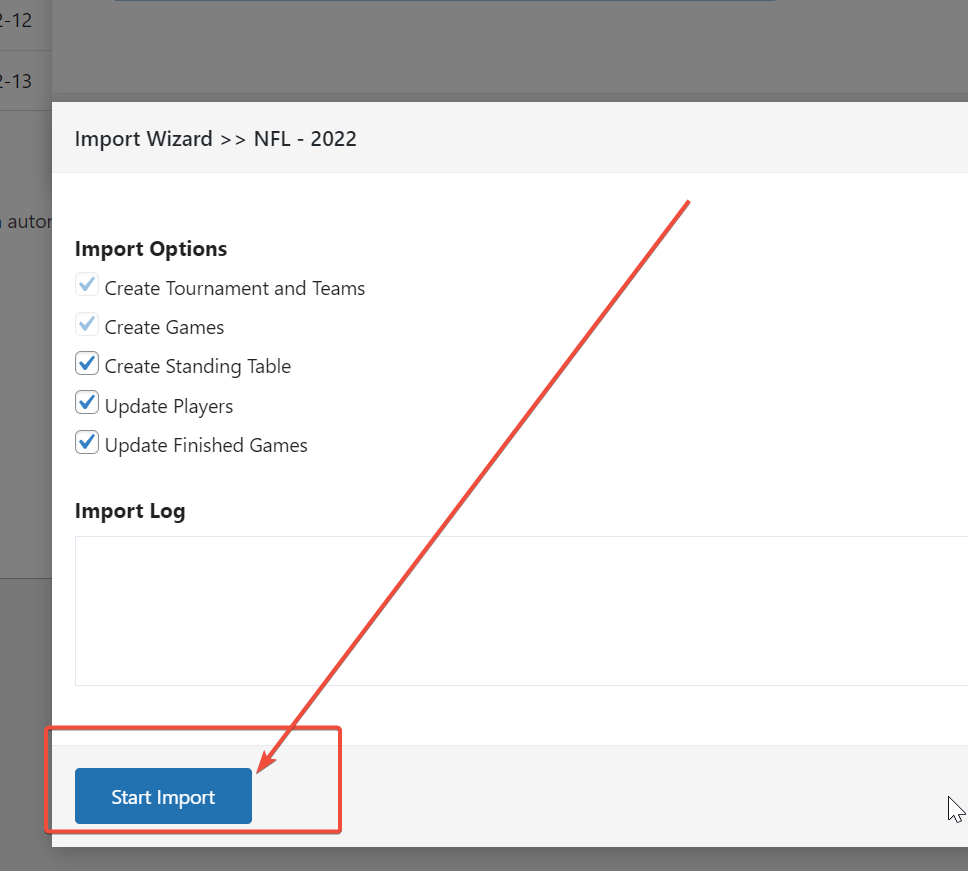Click the Start Import button
The width and height of the screenshot is (968, 871).
[x=163, y=796]
